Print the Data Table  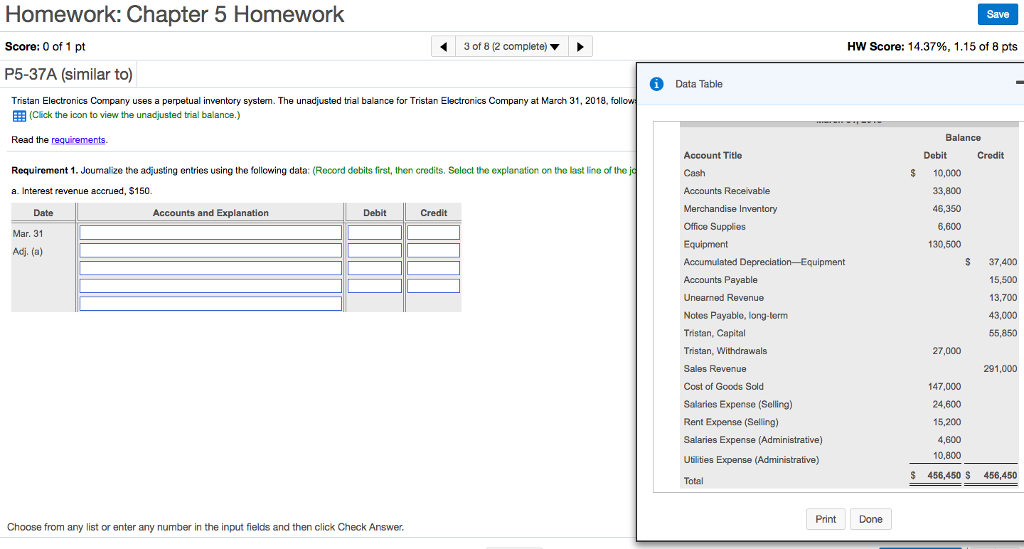825,519
